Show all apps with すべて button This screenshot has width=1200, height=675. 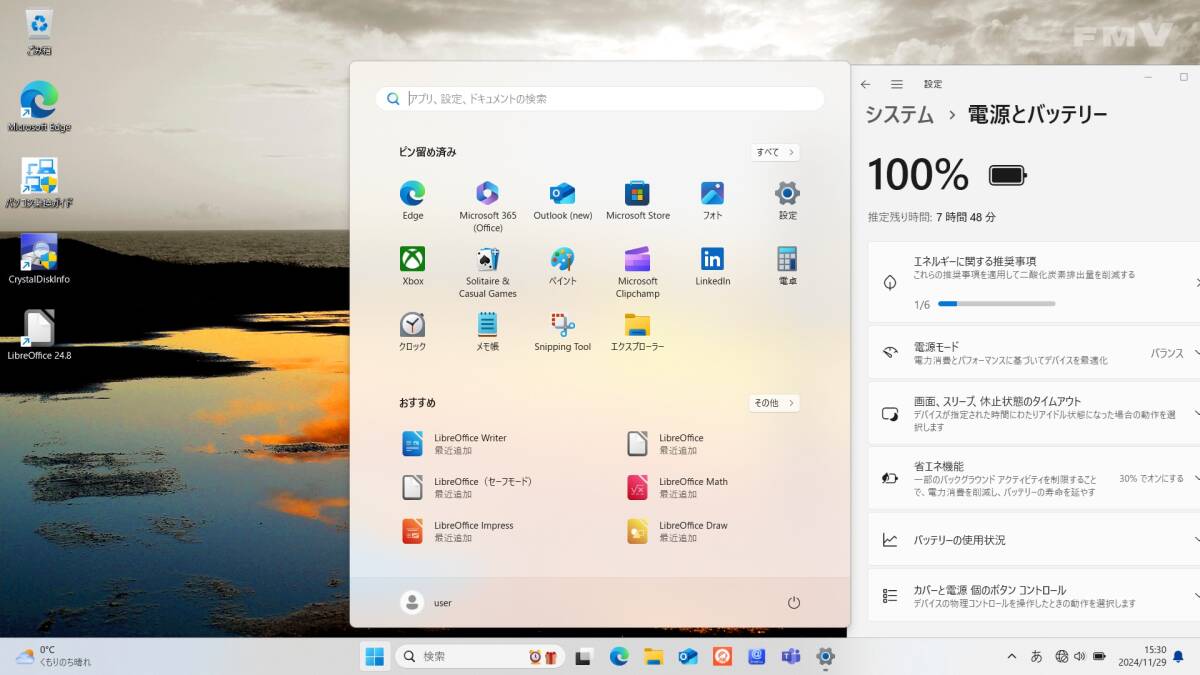coord(775,152)
